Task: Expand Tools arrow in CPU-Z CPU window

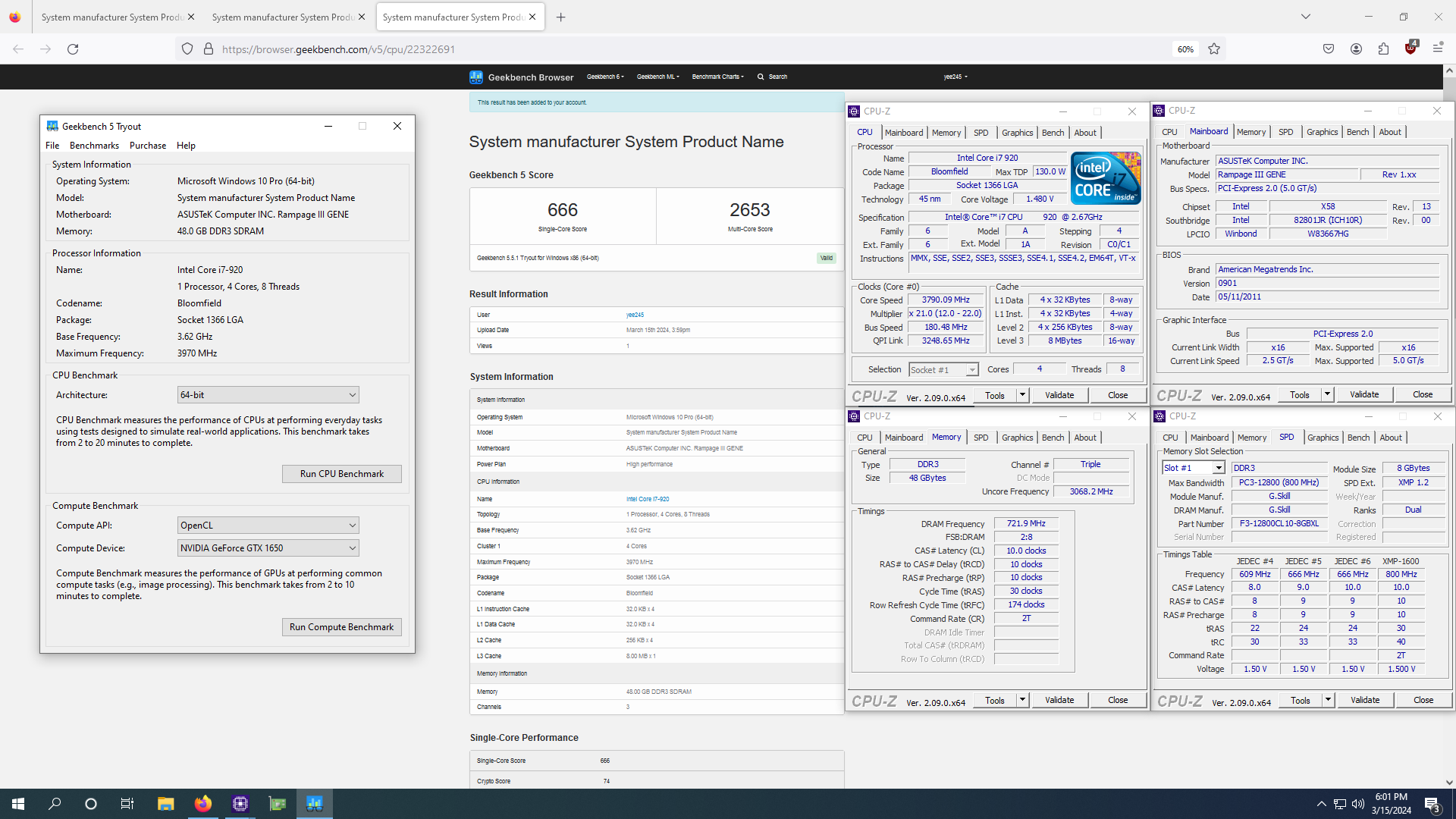Action: pos(1022,395)
